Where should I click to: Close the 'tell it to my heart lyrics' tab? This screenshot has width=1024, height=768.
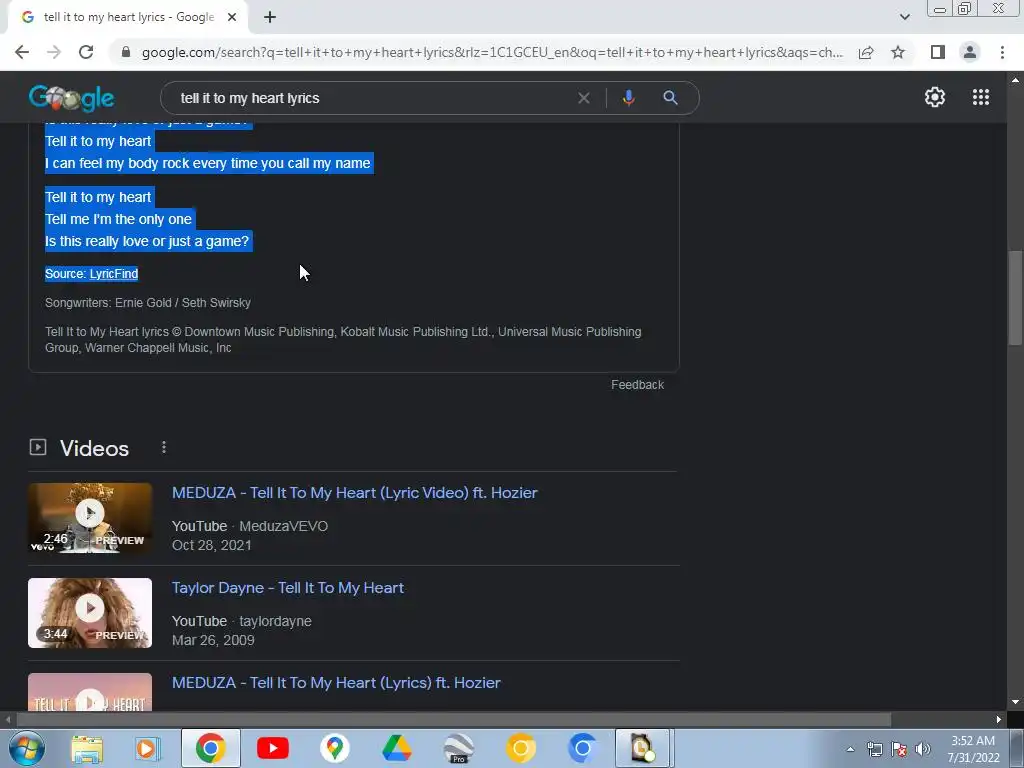[x=232, y=18]
